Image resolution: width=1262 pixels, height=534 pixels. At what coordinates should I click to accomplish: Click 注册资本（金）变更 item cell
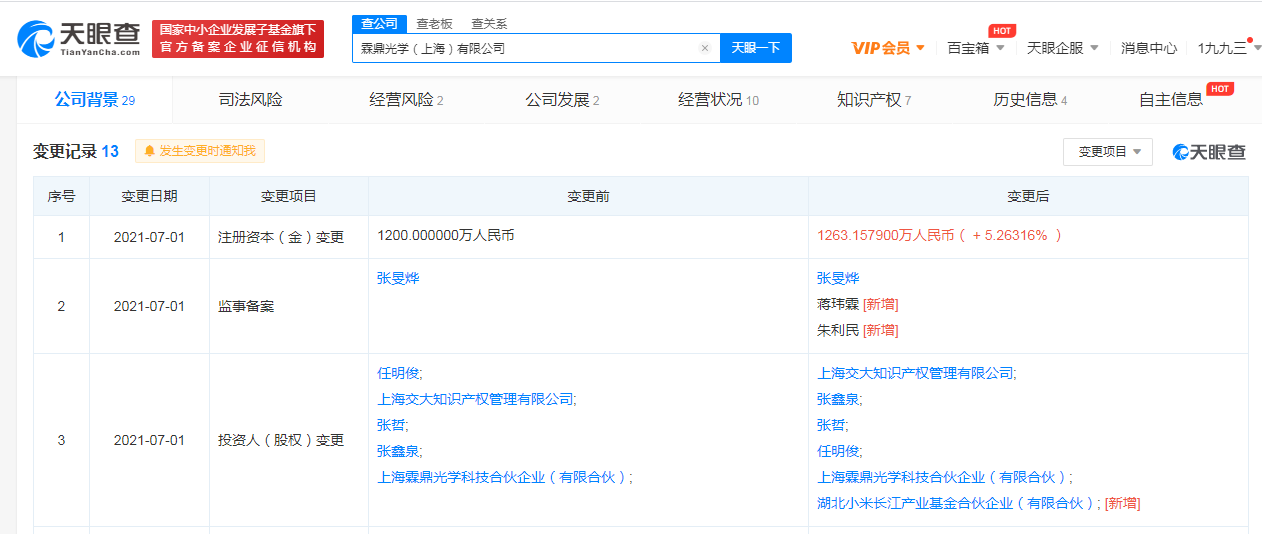(x=281, y=237)
